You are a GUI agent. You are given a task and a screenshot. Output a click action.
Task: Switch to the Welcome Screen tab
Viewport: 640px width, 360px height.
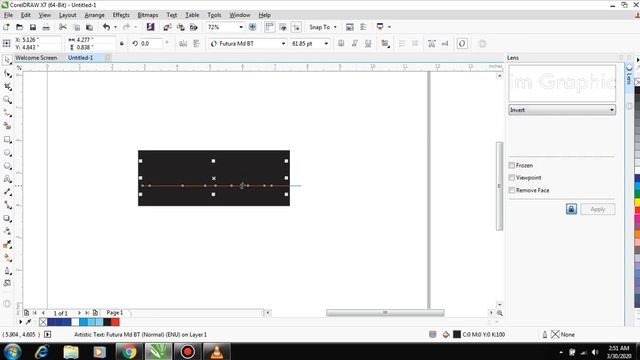(36, 58)
